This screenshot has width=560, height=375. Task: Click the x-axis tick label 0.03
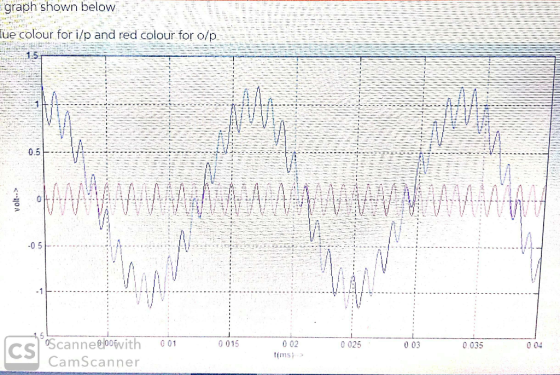[412, 345]
